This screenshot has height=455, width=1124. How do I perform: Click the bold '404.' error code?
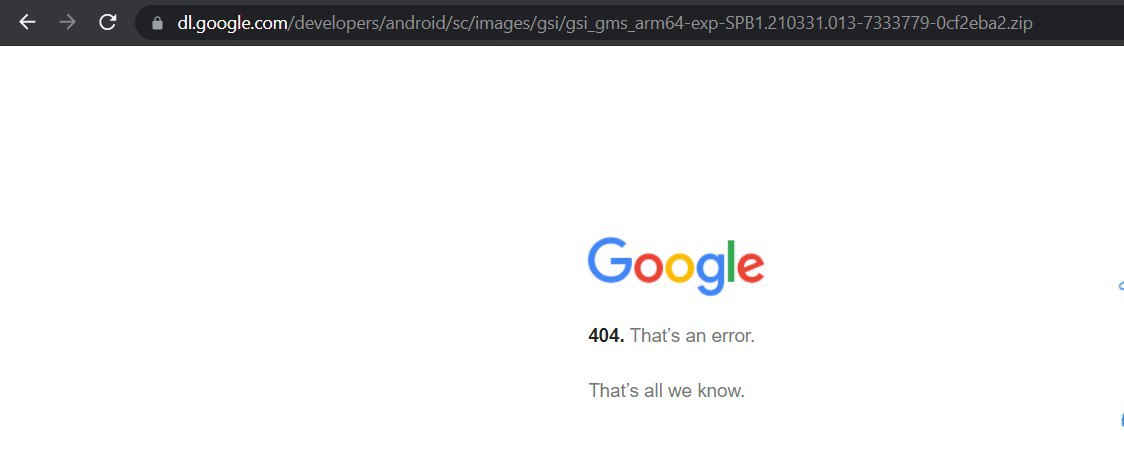606,335
